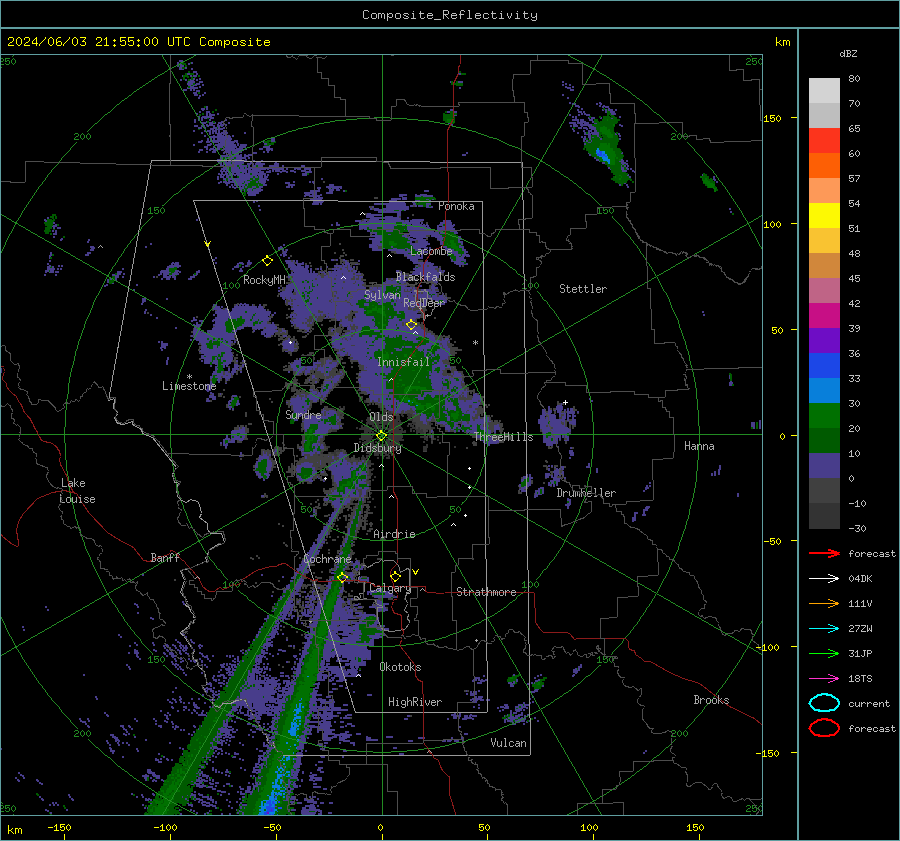Screen dimensions: 900x841
Task: Click the magenta 18TS arrow in legend
Action: click(x=824, y=679)
